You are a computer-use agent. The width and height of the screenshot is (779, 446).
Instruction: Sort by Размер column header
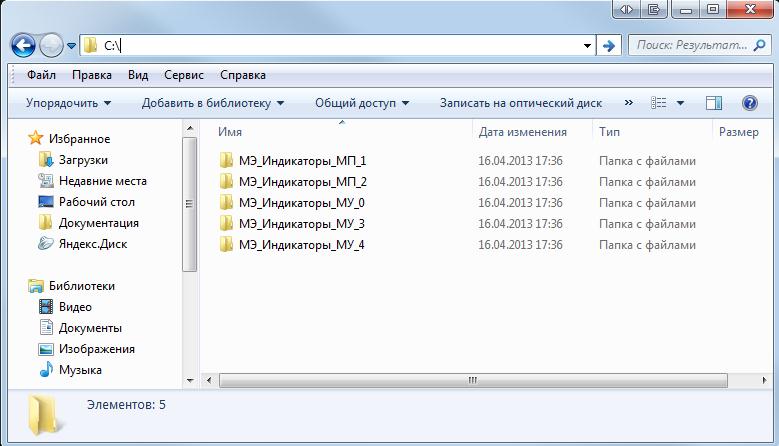[739, 132]
